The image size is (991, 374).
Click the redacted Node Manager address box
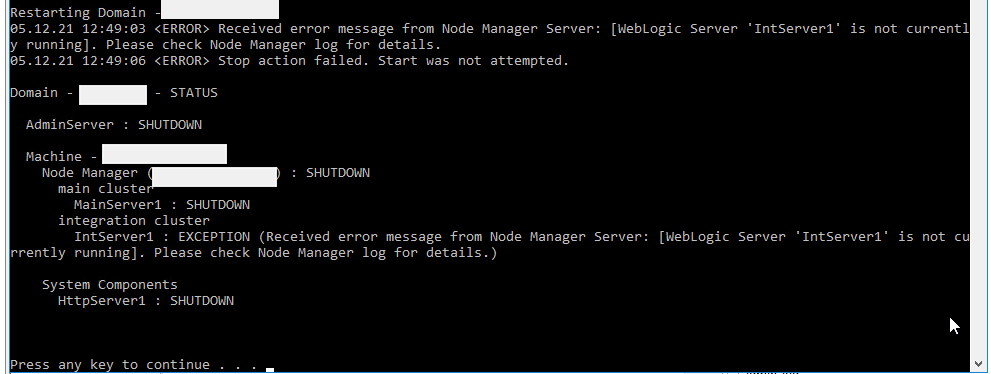pyautogui.click(x=215, y=177)
